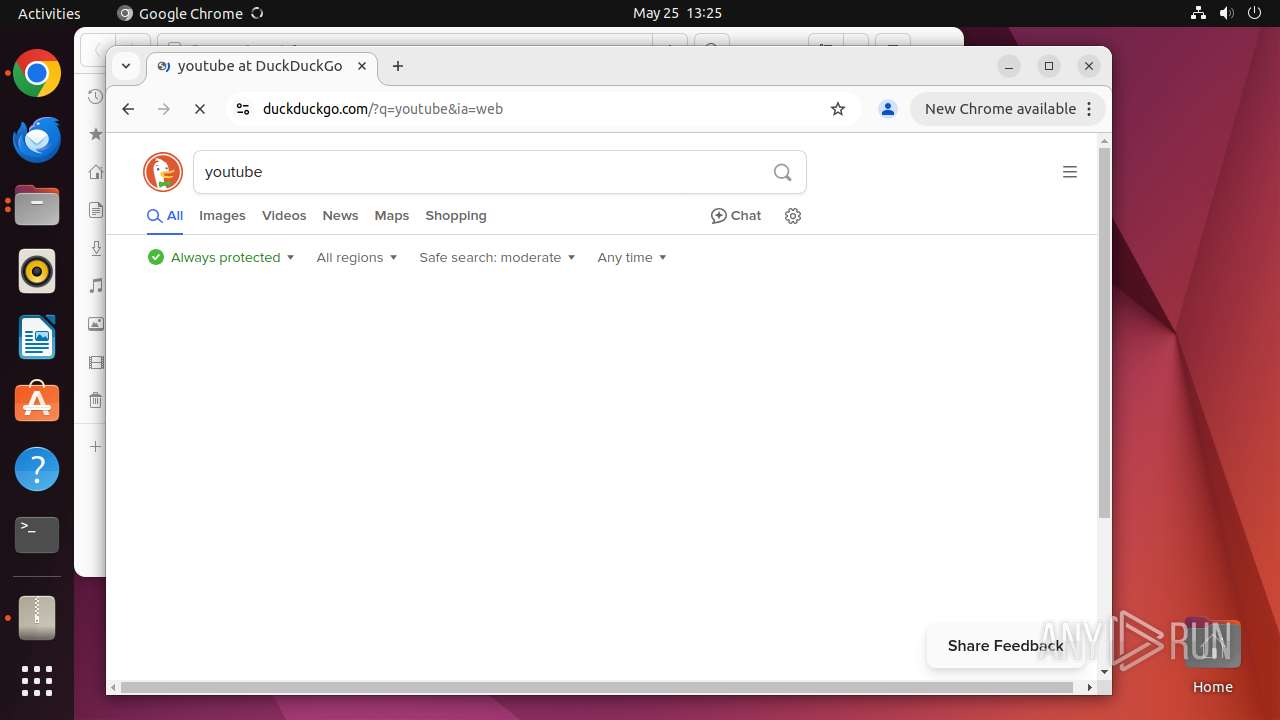
Task: Go back to the previous page
Action: [128, 109]
